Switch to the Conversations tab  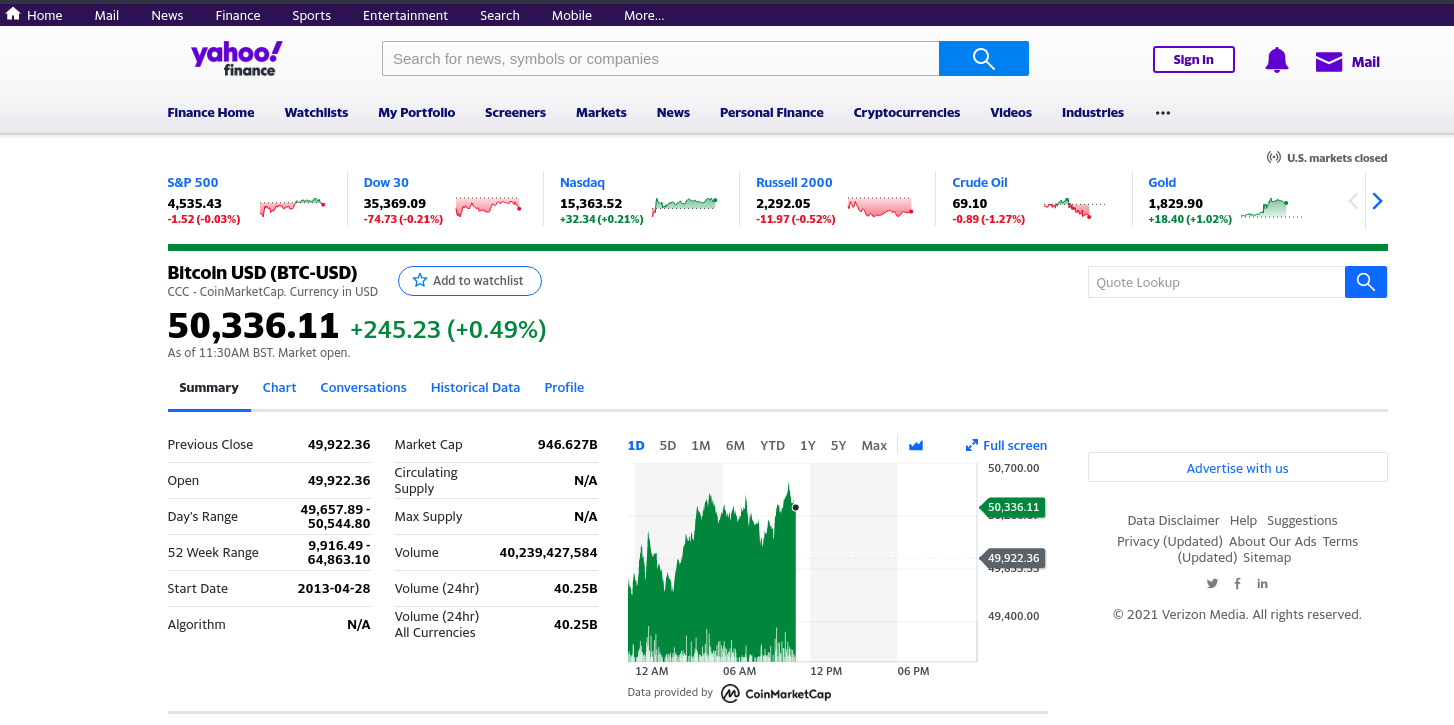(363, 388)
